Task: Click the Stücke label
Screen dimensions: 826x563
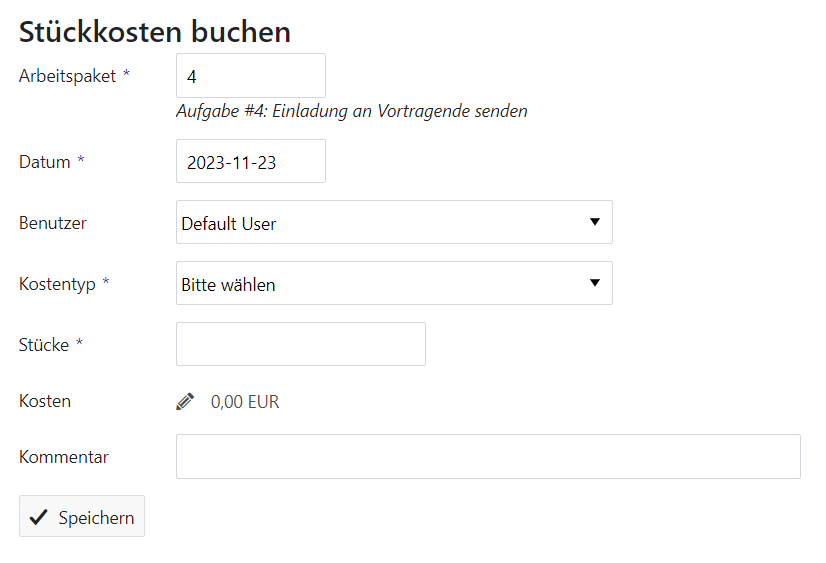Action: 44,345
